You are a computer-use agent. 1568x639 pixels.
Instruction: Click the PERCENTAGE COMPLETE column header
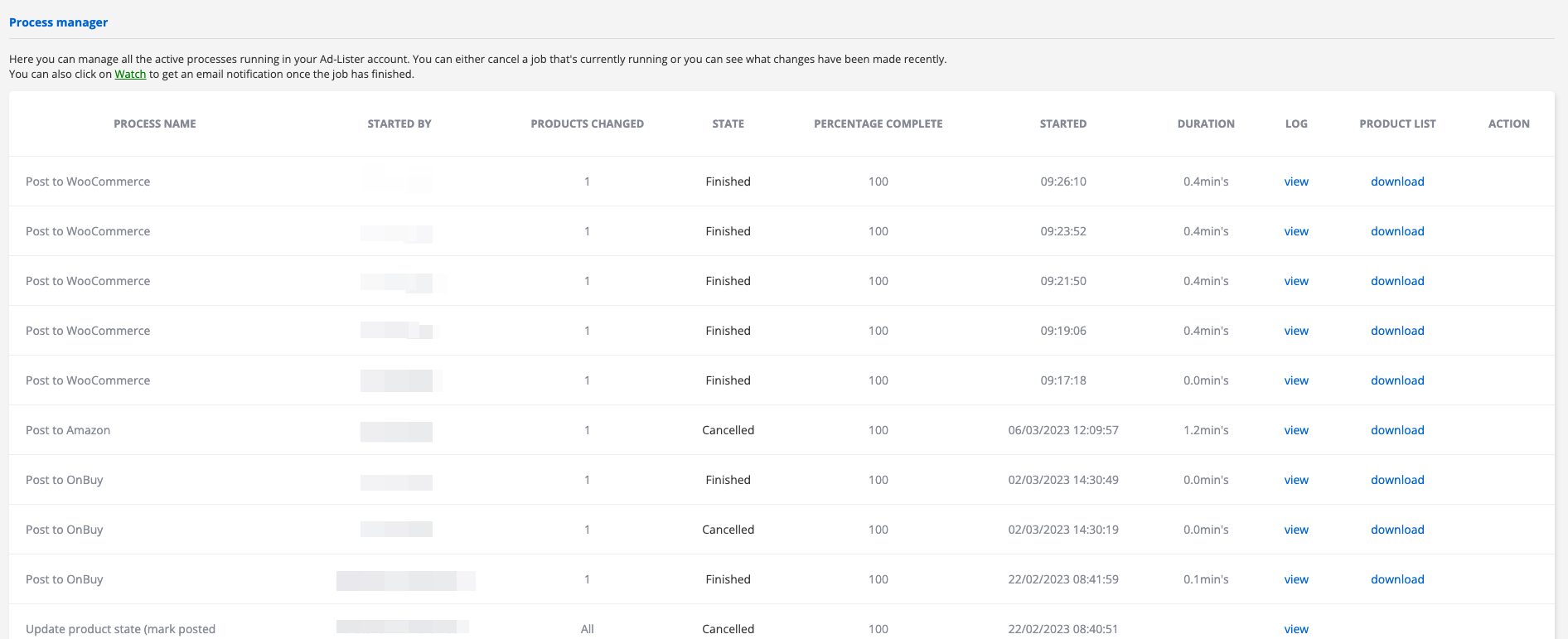tap(878, 123)
